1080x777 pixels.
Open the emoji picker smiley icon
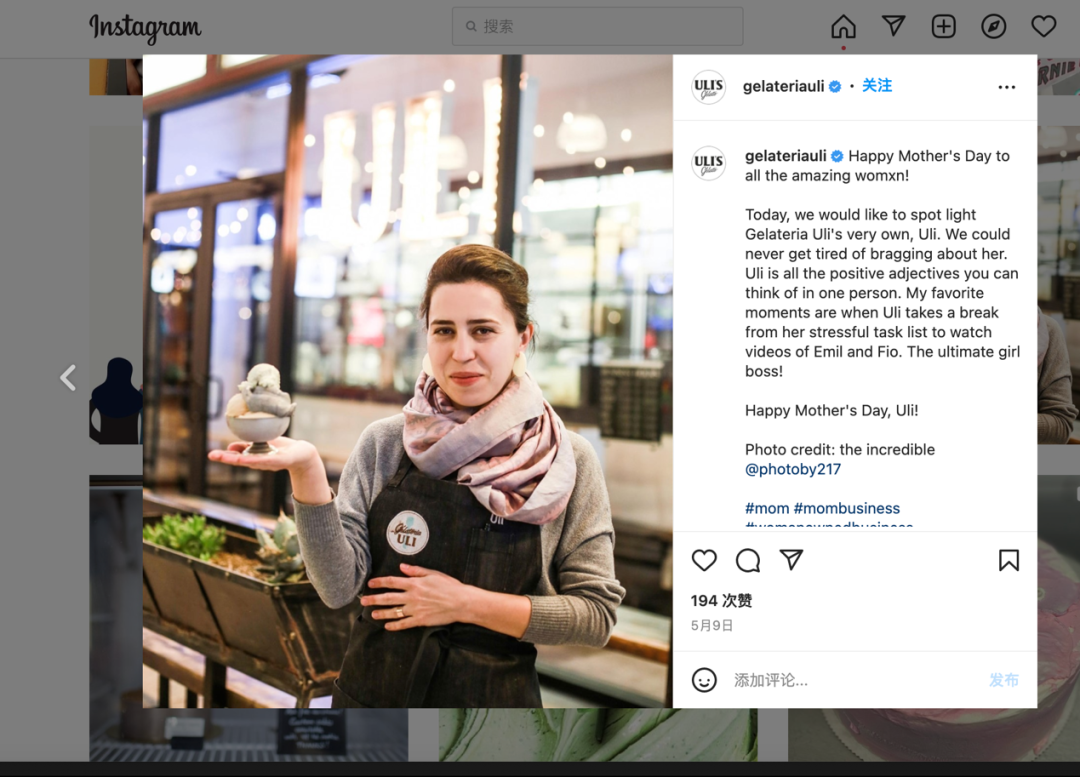pos(704,680)
